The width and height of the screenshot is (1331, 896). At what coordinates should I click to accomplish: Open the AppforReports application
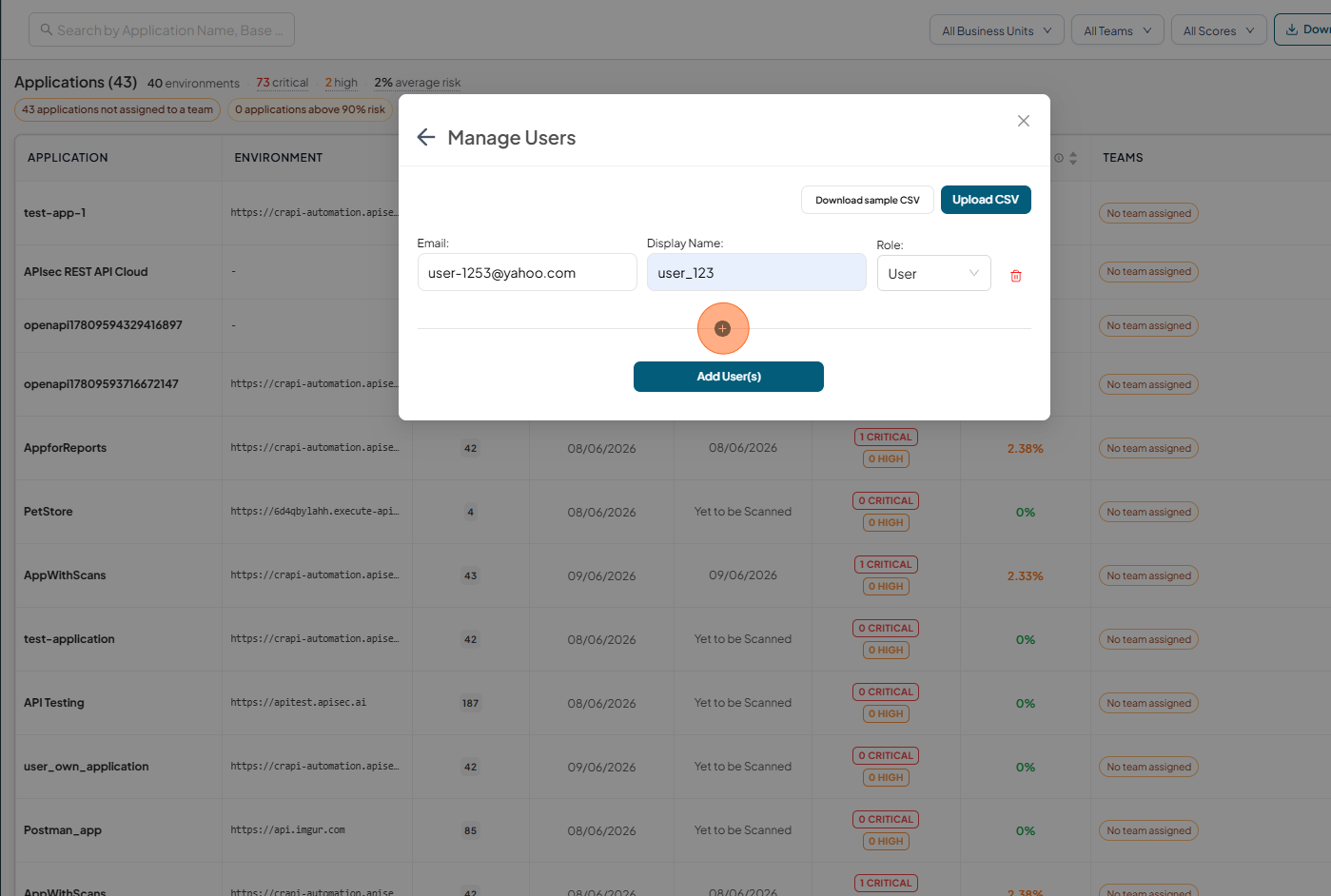click(x=65, y=448)
